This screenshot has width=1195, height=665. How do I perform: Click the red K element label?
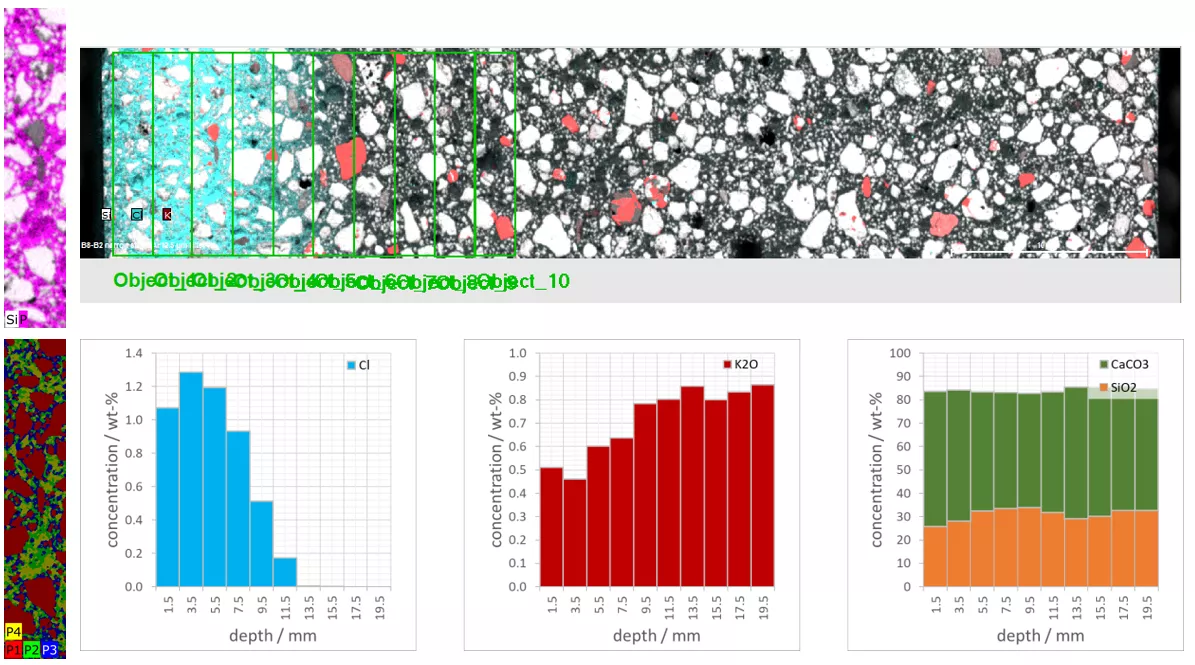(x=167, y=215)
